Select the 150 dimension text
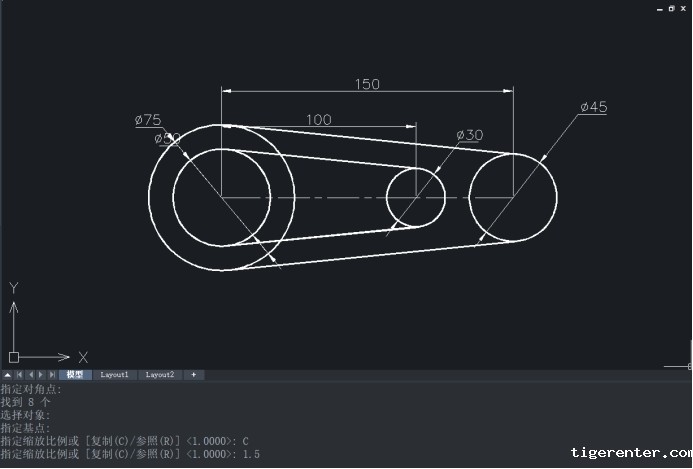Viewport: 693px width, 469px height. [x=367, y=84]
